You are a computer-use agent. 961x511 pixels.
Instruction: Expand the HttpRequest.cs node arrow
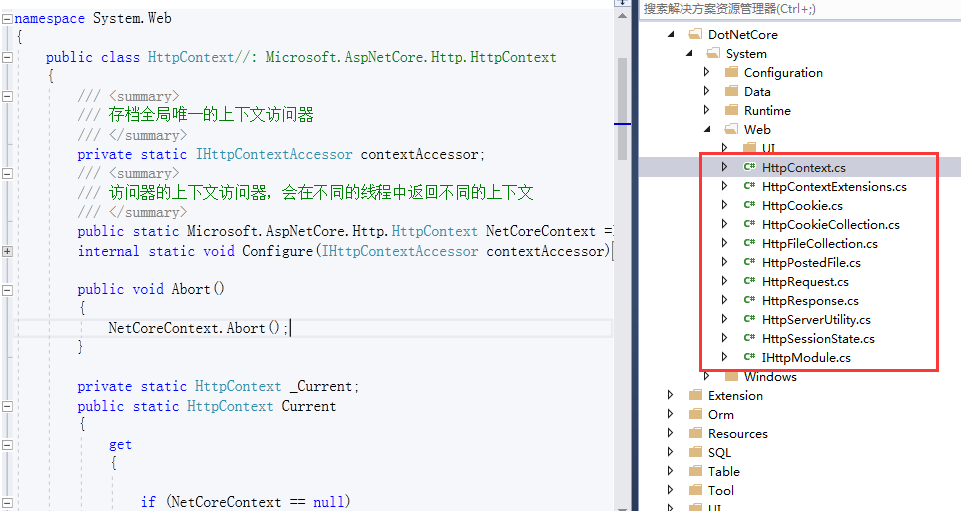pos(724,281)
